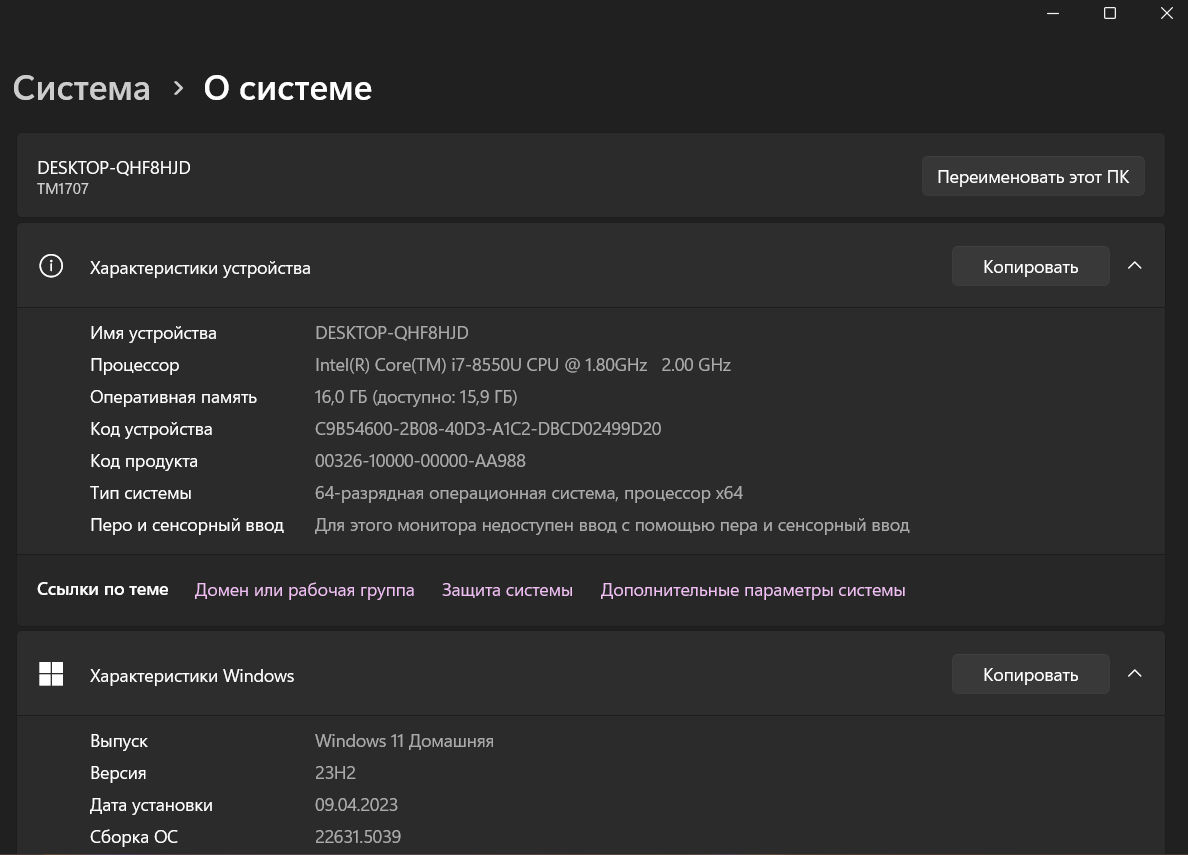The height and width of the screenshot is (855, 1188).
Task: Click the Имя устройства value DESKTOP-QHF8HJD
Action: click(x=392, y=333)
